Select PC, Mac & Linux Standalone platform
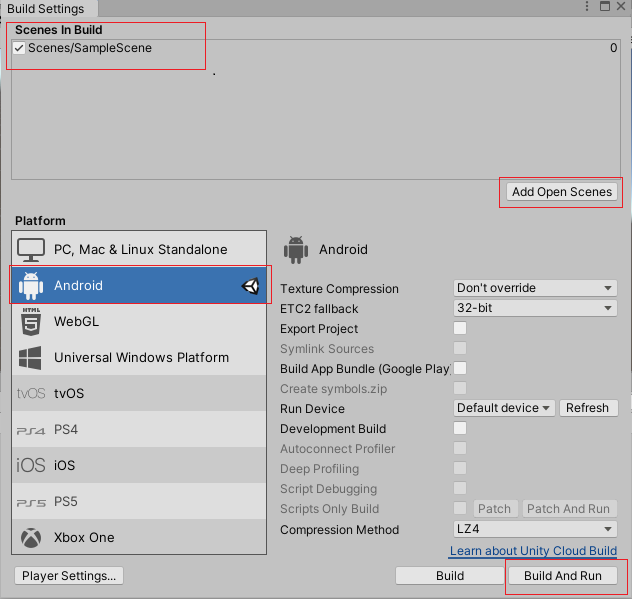This screenshot has width=632, height=599. (139, 250)
